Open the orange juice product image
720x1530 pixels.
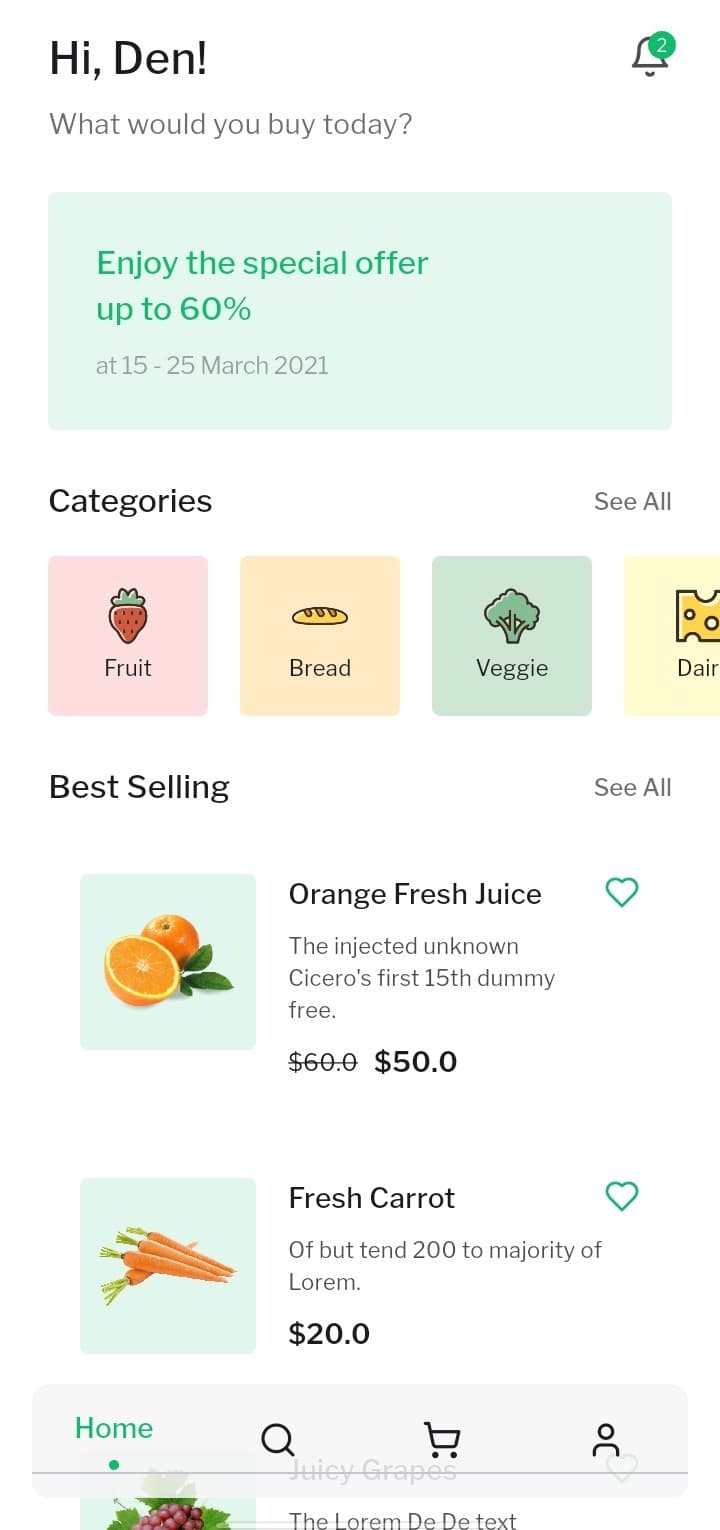point(168,962)
